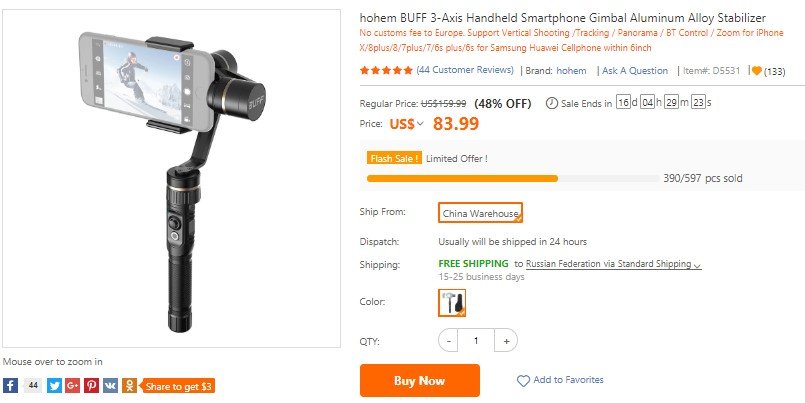Select China Warehouse shipping option
The width and height of the screenshot is (805, 403).
pos(481,213)
